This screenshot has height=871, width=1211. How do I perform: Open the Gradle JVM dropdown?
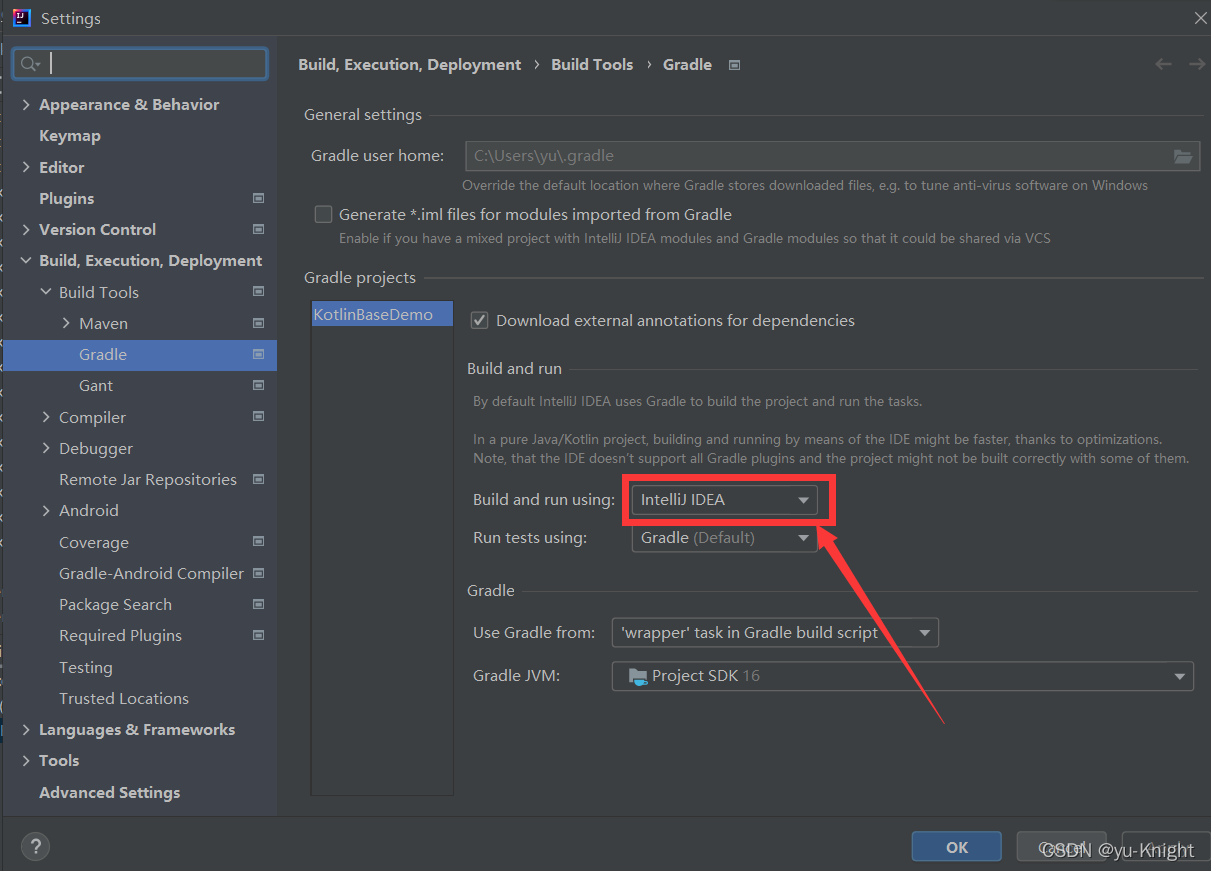(x=903, y=676)
